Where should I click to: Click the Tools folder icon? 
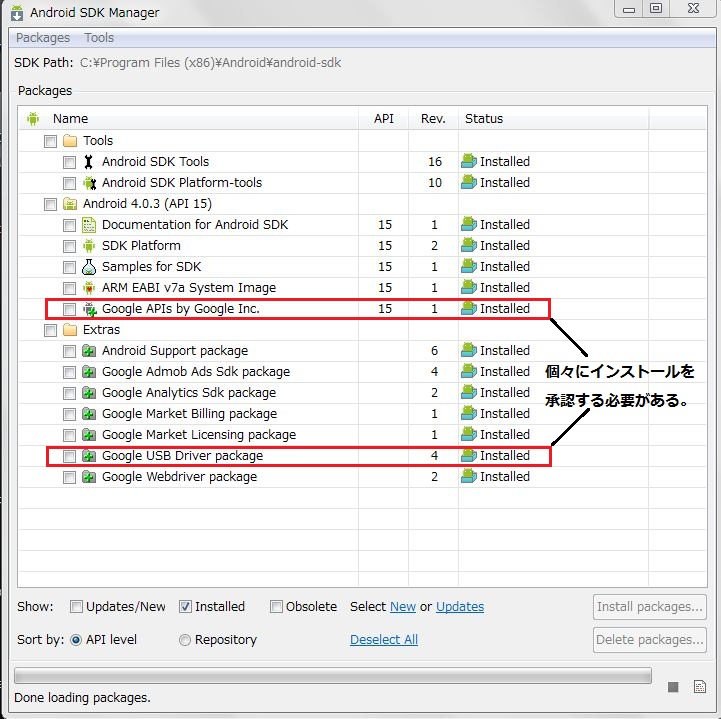click(x=70, y=141)
